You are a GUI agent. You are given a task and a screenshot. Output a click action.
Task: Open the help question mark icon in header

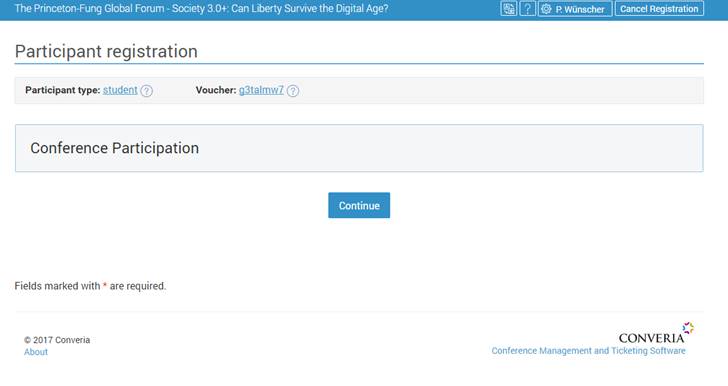point(527,9)
